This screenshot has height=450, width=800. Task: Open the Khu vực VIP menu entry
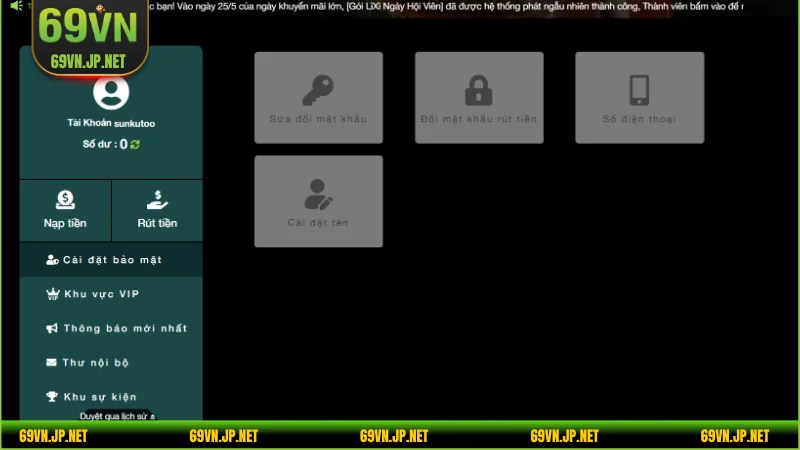pos(101,294)
